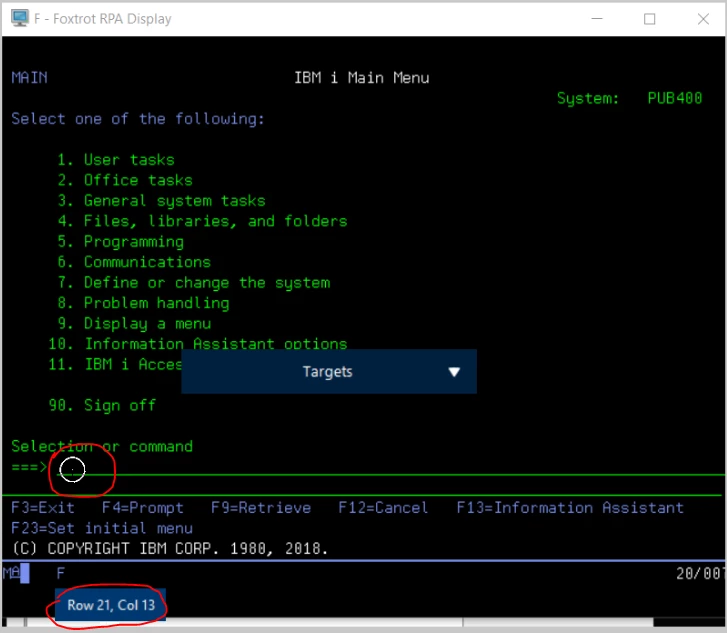
Task: Click the System: label
Action: (588, 98)
